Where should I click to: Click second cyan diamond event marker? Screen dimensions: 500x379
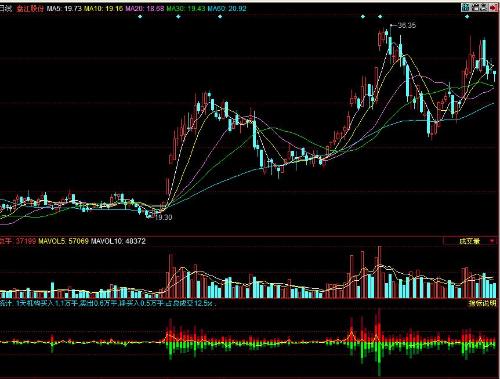tap(178, 16)
